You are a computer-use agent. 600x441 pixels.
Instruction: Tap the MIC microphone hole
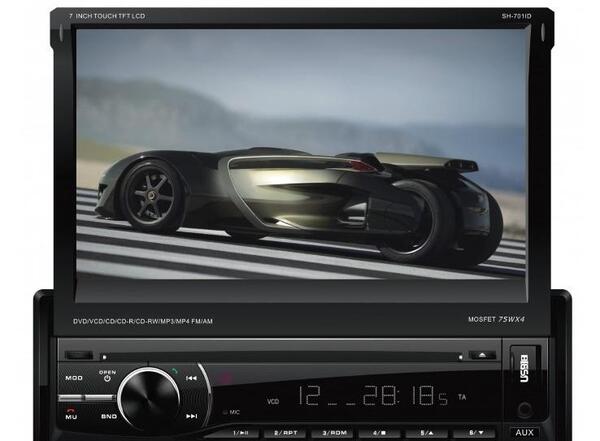tap(225, 412)
